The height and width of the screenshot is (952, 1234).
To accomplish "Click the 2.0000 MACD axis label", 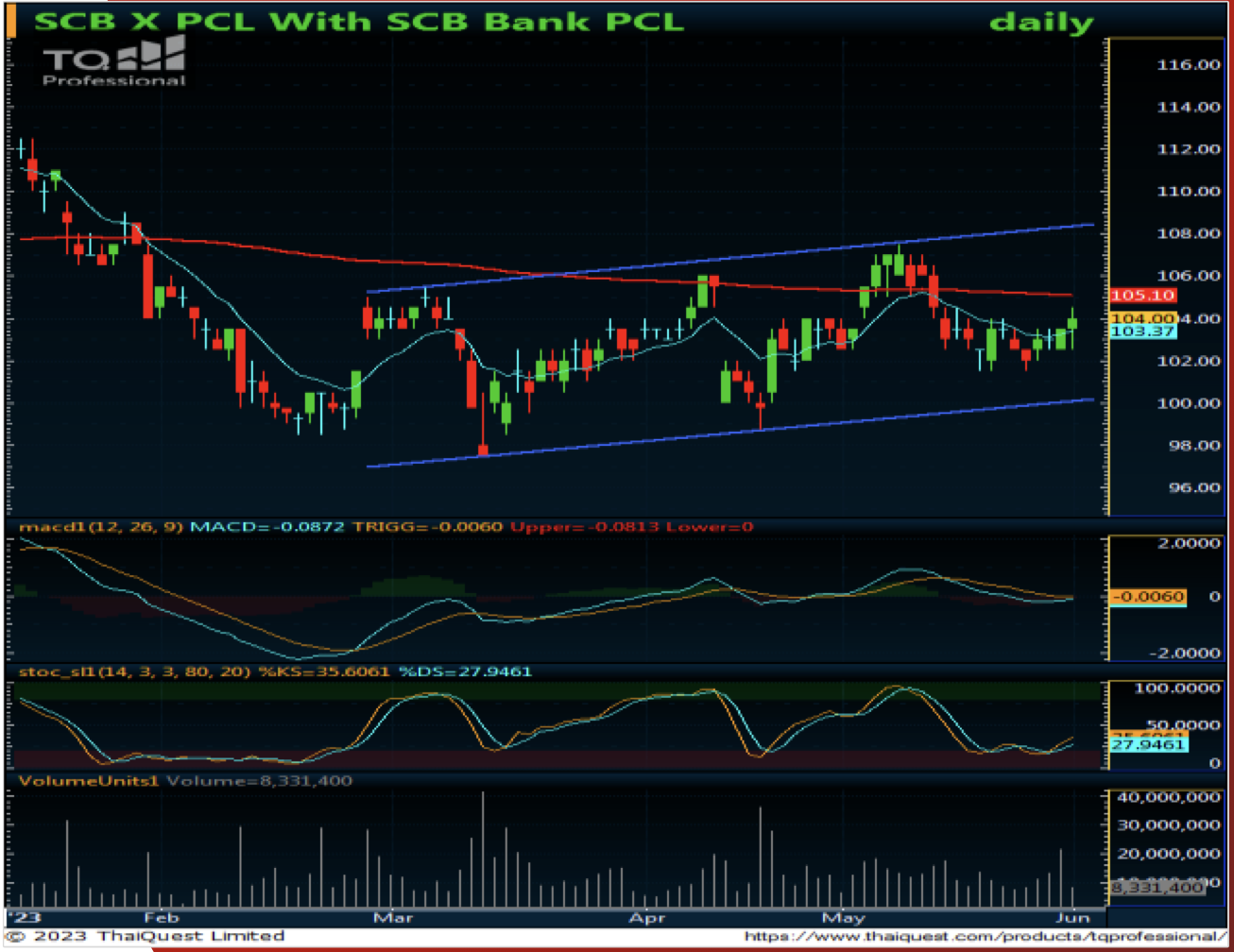I will coord(1189,543).
